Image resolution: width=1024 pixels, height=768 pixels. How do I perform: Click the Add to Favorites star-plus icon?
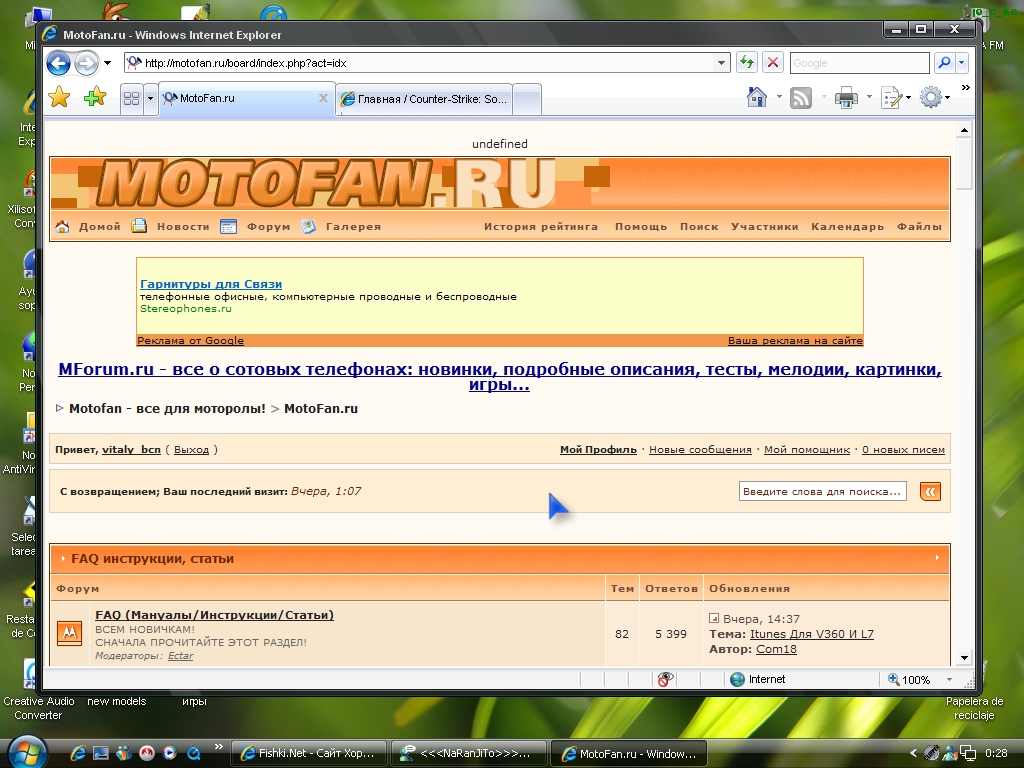pos(95,98)
